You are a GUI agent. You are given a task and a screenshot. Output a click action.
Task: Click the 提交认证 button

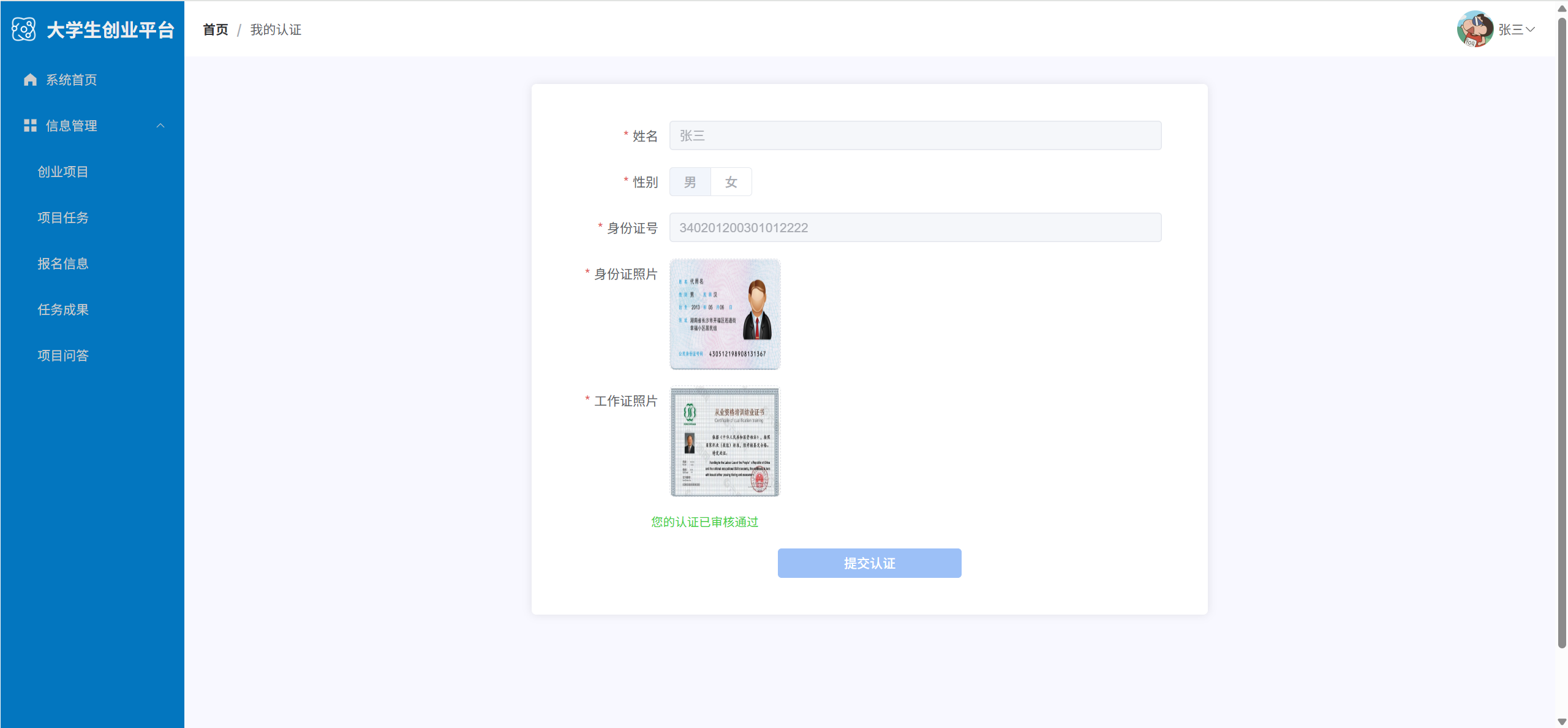tap(869, 563)
